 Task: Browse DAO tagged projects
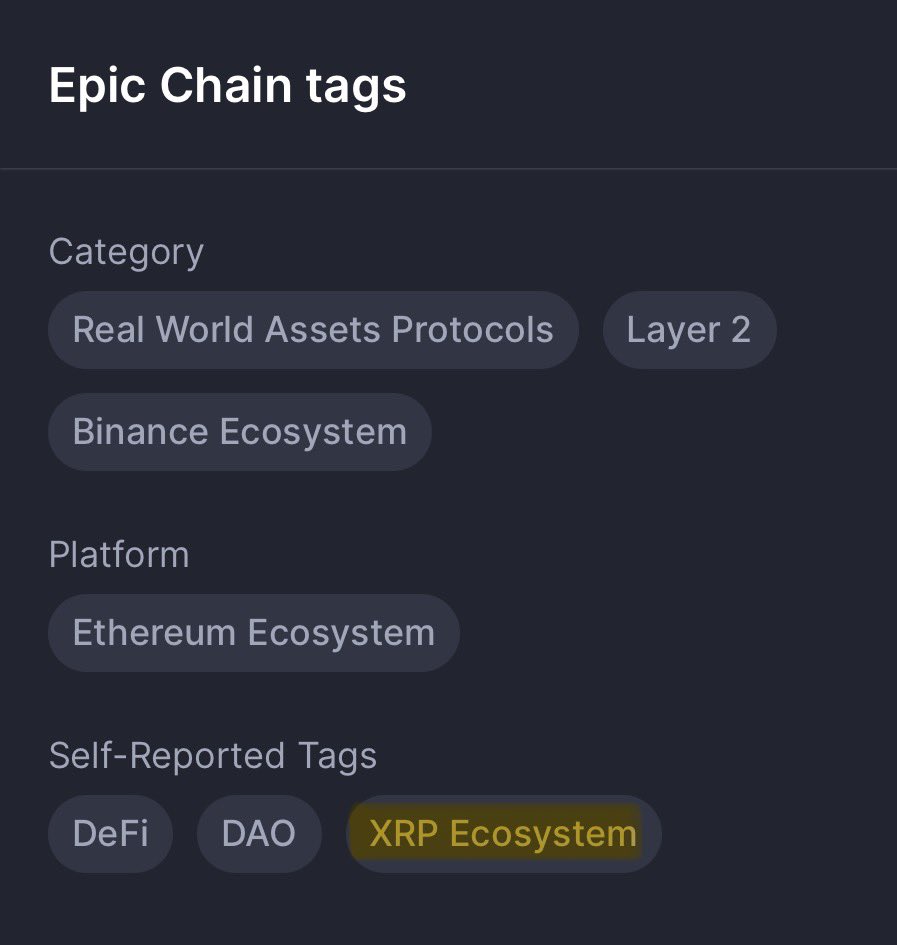pyautogui.click(x=259, y=833)
